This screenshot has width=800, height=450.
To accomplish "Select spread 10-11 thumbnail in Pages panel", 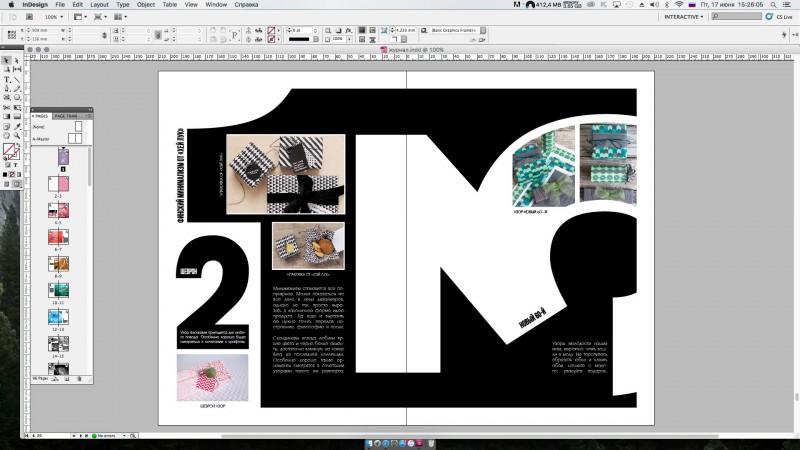I will pos(58,290).
